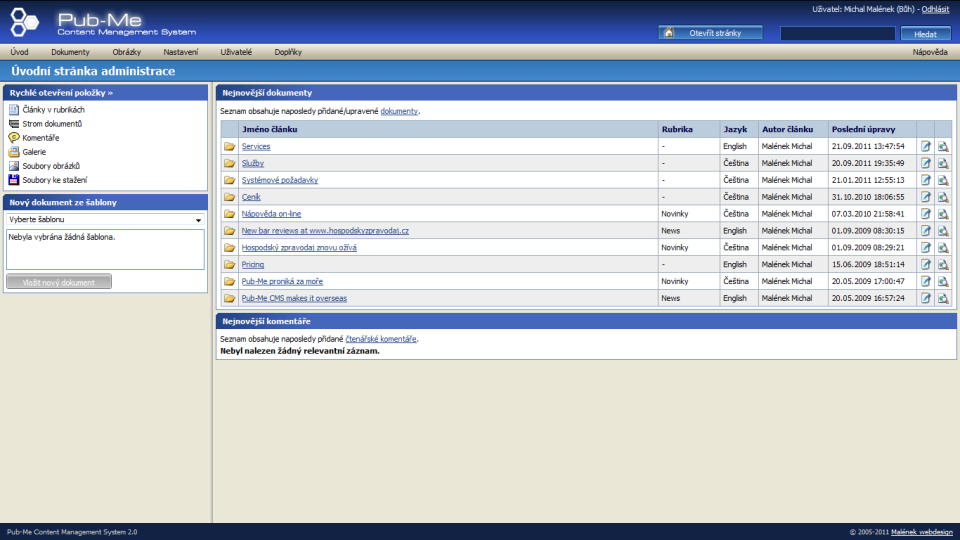Image resolution: width=960 pixels, height=540 pixels.
Task: Open the Vyberte šablonu dropdown
Action: [105, 219]
